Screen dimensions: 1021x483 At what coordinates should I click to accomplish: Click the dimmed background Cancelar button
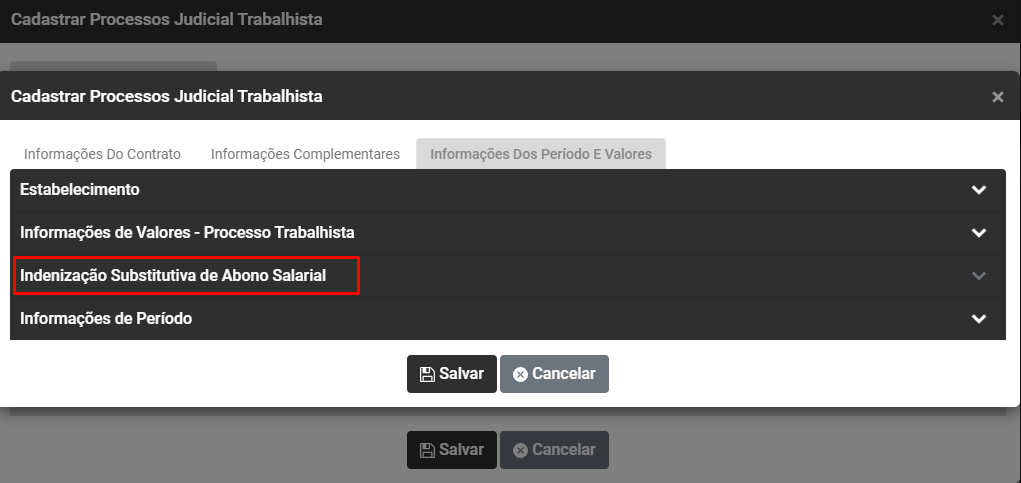tap(554, 450)
